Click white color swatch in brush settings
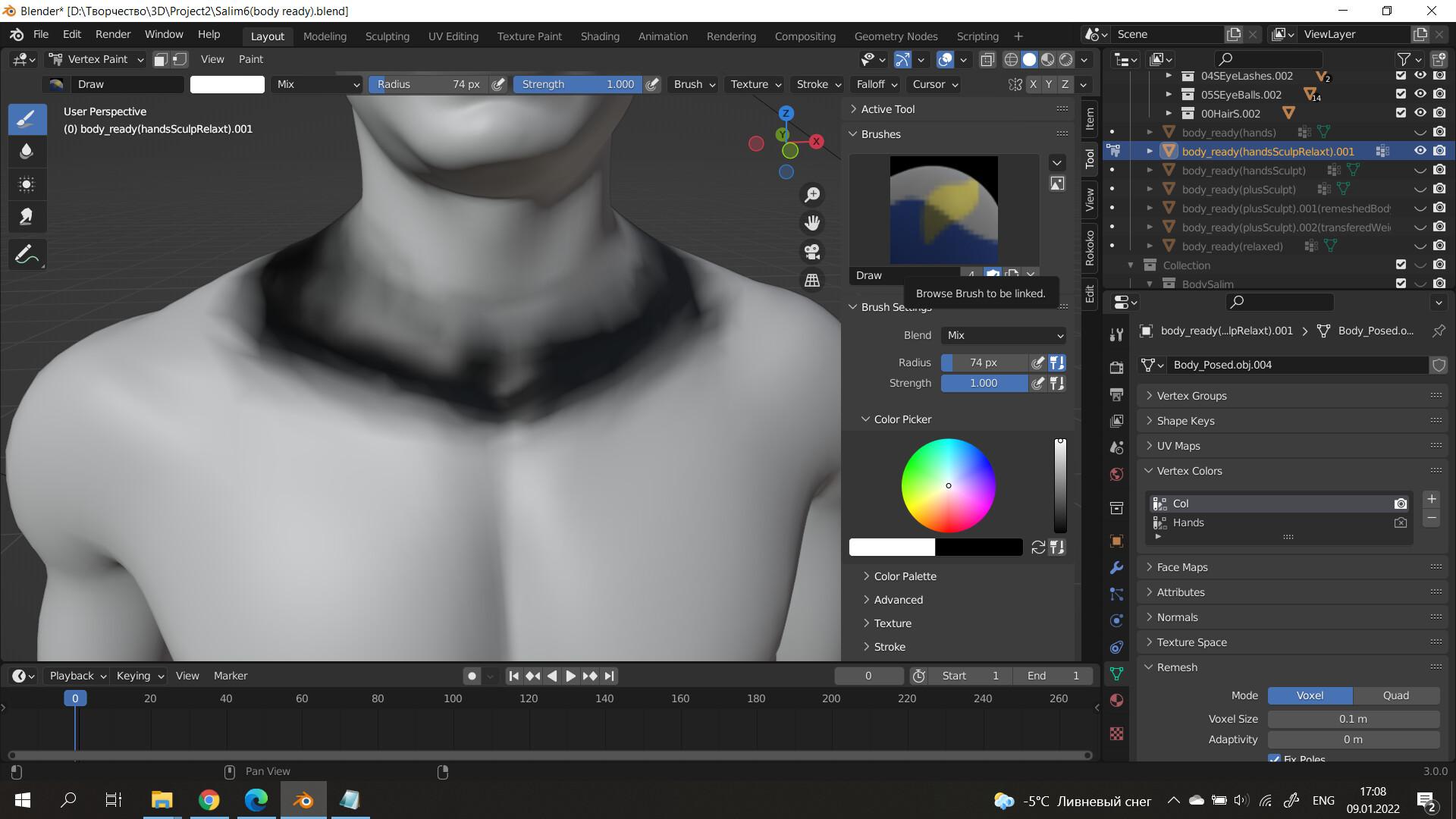Viewport: 1456px width, 819px height. (893, 547)
